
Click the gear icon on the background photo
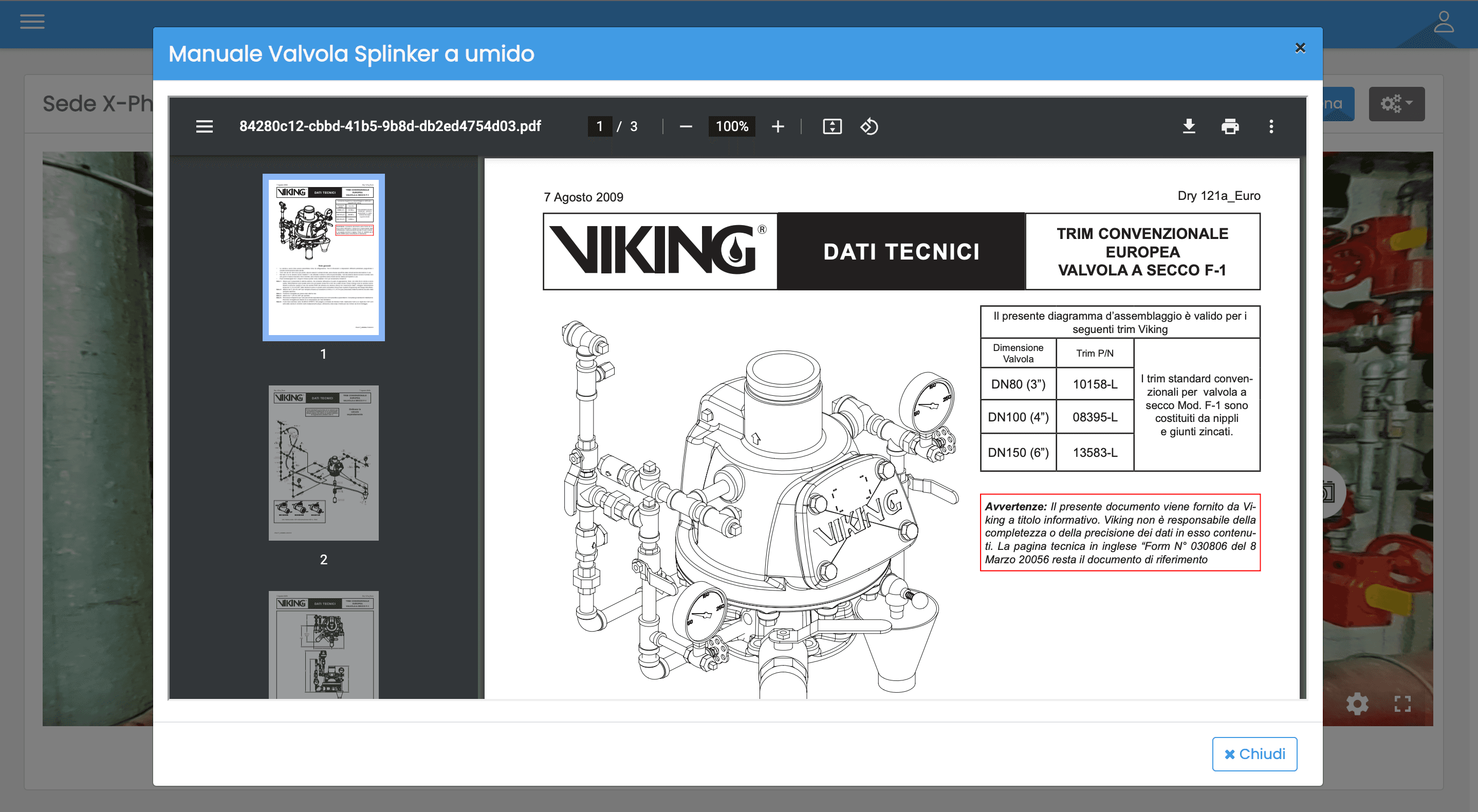1357,704
